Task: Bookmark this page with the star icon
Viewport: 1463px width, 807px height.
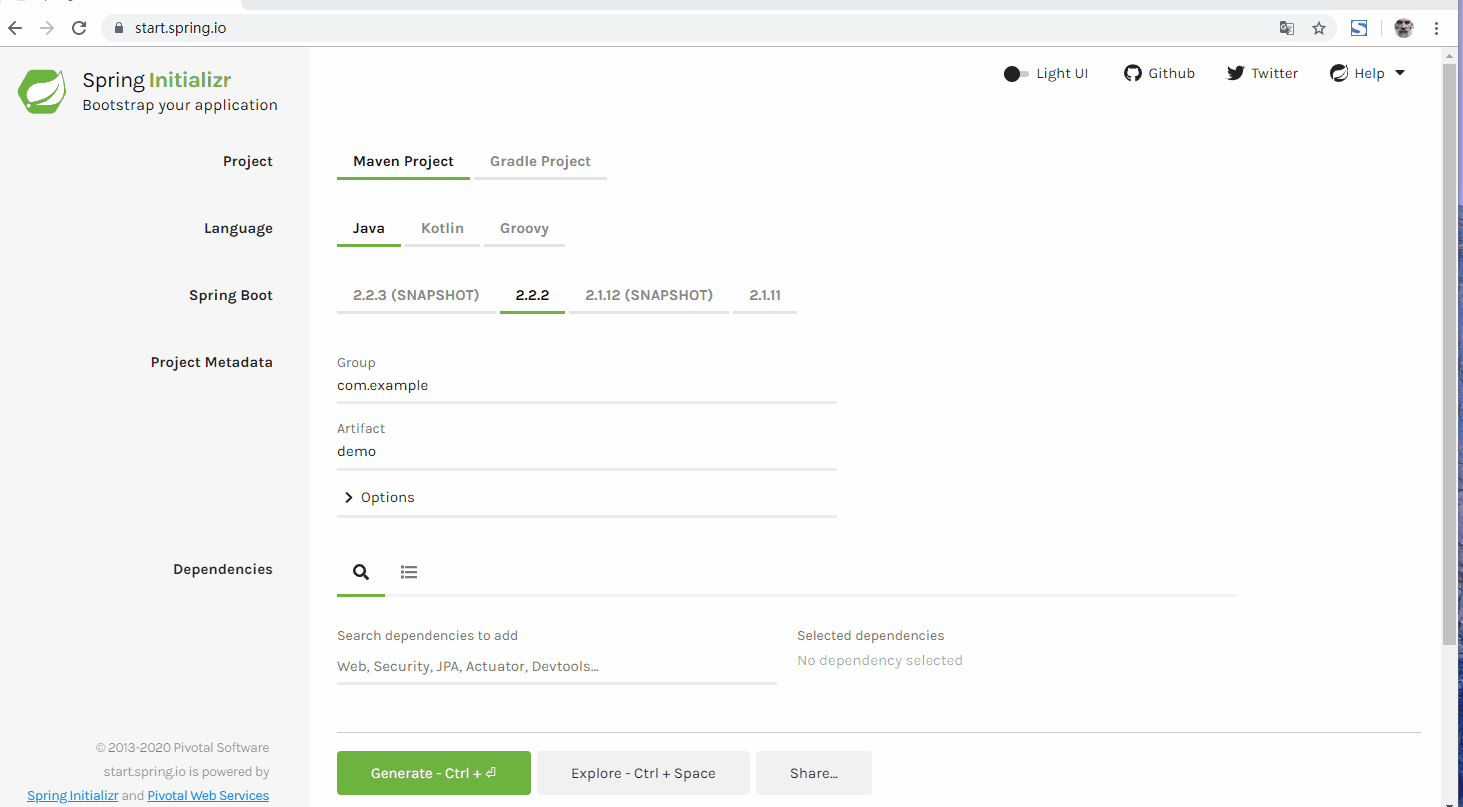Action: (1319, 28)
